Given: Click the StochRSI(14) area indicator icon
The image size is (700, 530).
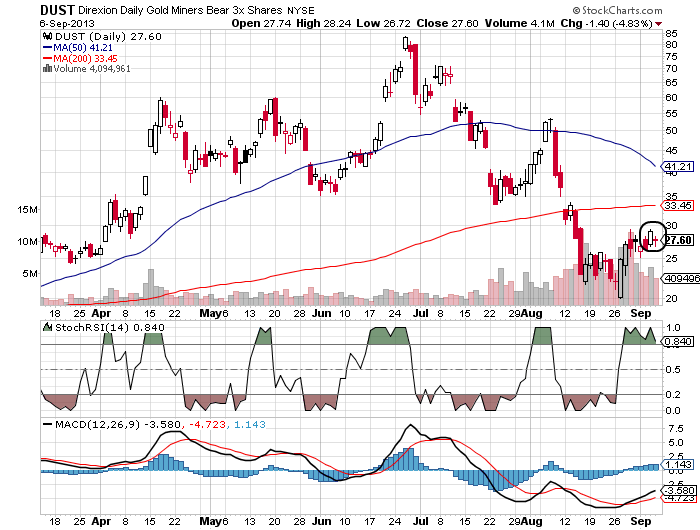Looking at the screenshot, I should pos(47,327).
